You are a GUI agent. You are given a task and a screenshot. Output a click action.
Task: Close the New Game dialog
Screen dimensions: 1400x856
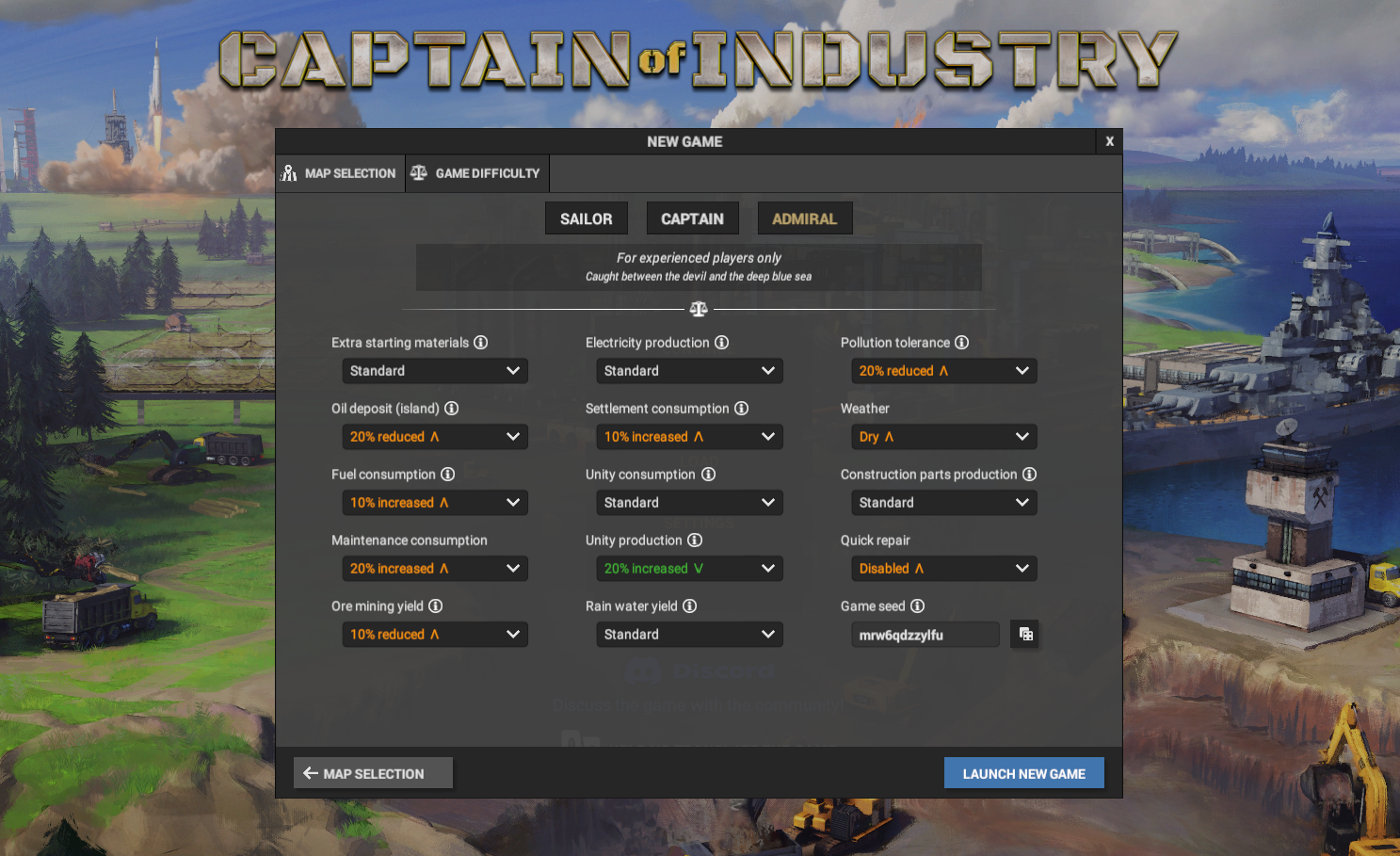coord(1109,141)
